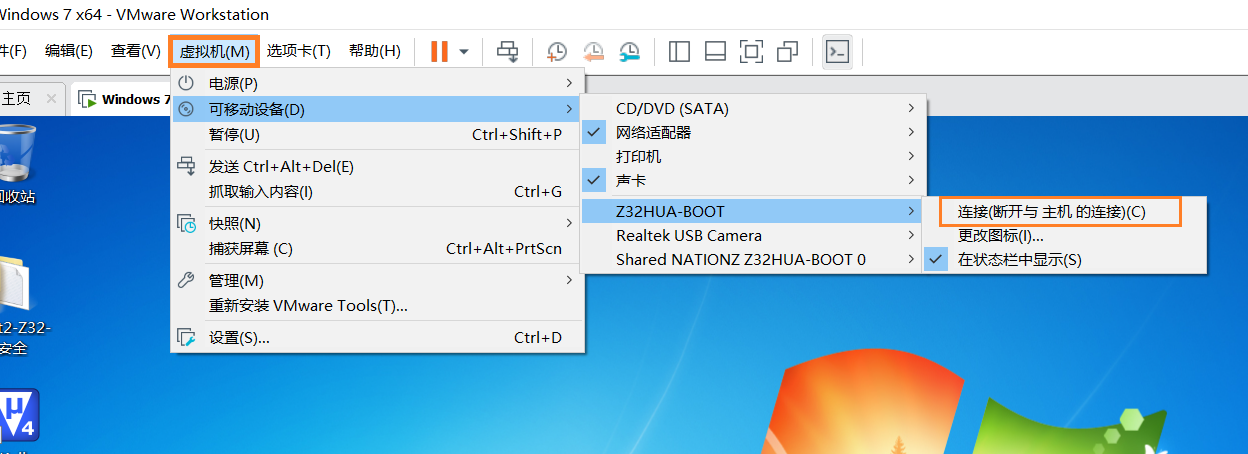
Task: Toggle the 声卡 checked device
Action: (754, 180)
